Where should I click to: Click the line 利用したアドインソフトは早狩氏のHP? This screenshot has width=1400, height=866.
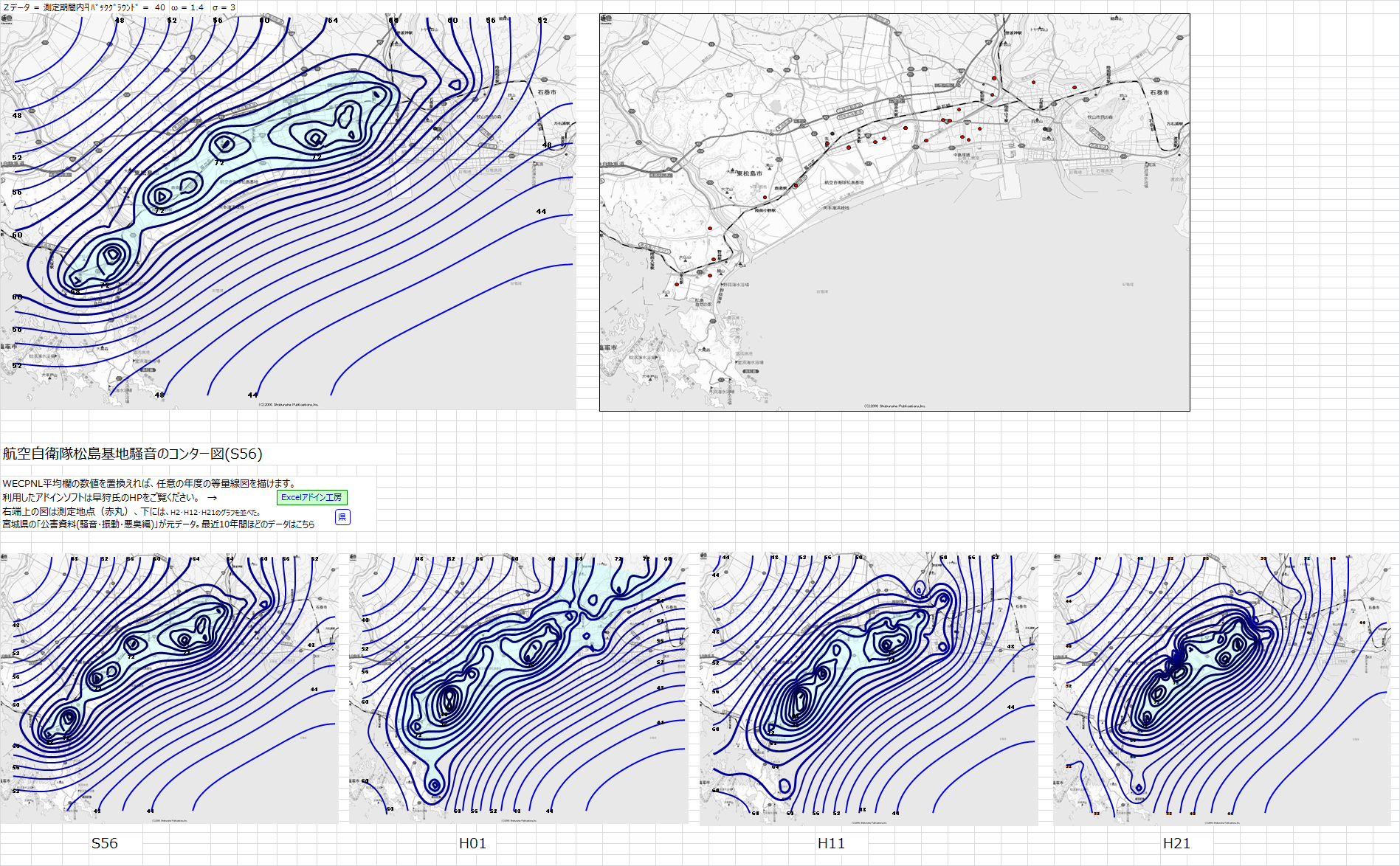[x=109, y=497]
